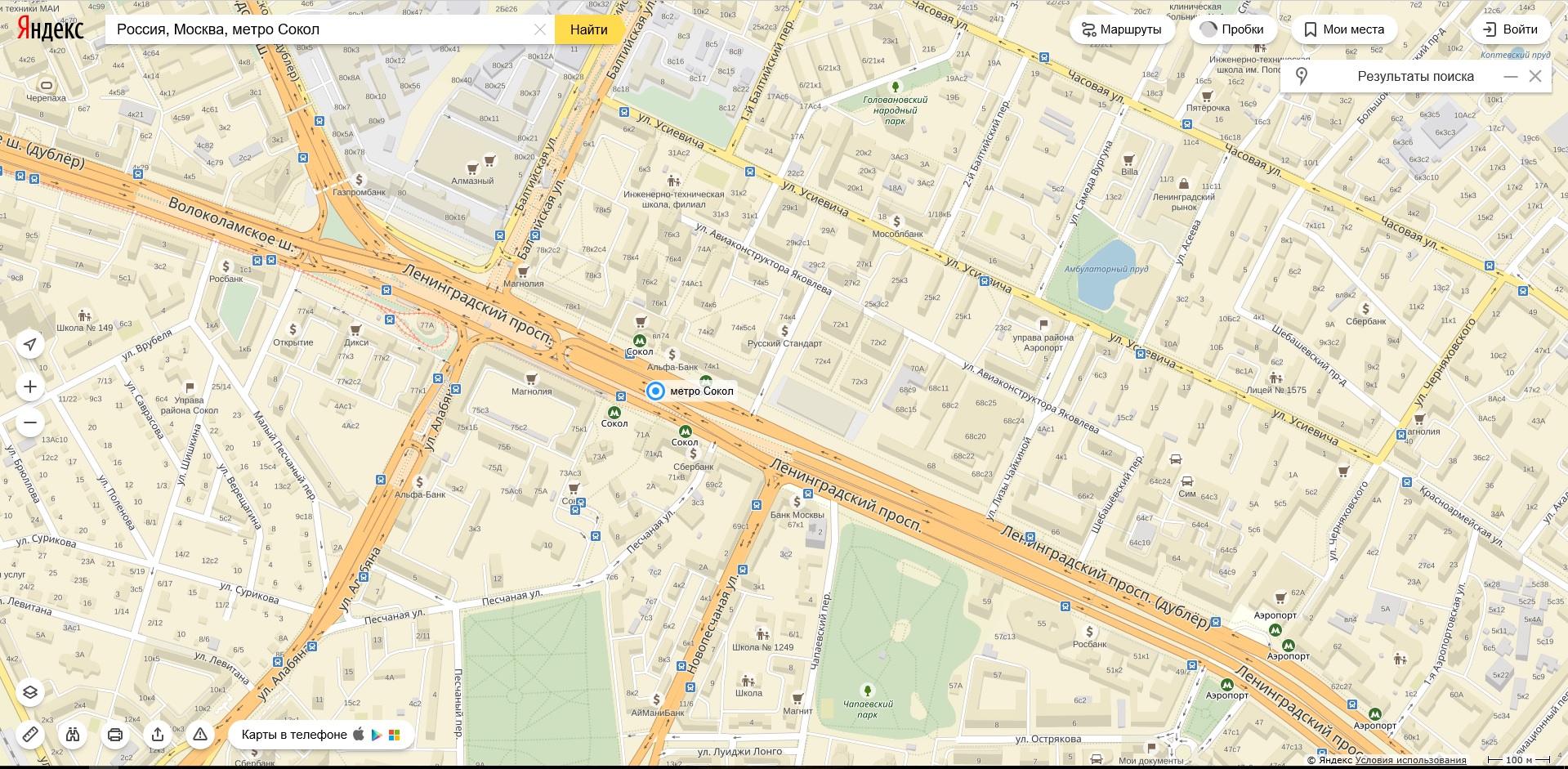Click the my-location arrow icon

point(30,344)
